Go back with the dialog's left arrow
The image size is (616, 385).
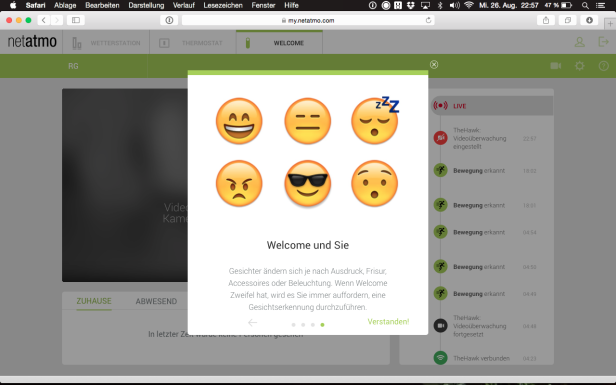point(252,323)
